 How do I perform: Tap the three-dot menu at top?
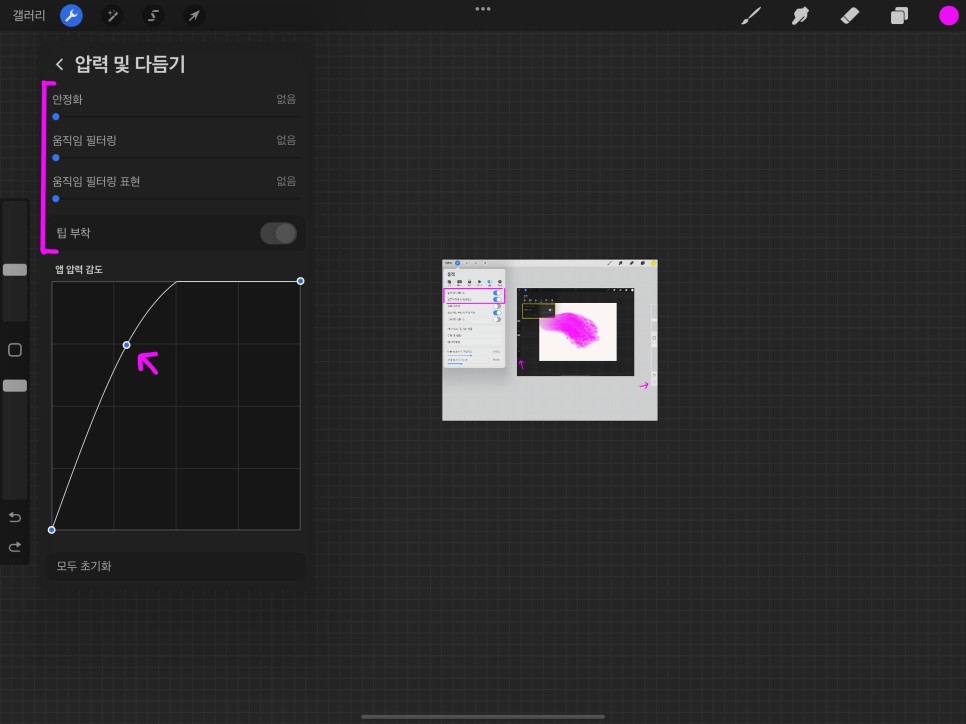coord(483,9)
